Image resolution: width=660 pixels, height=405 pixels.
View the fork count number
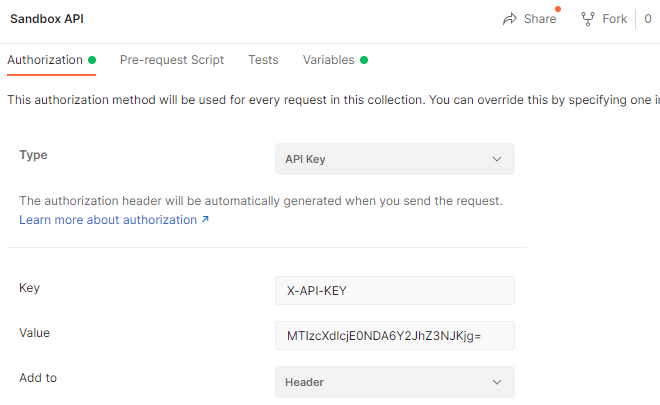pos(648,19)
